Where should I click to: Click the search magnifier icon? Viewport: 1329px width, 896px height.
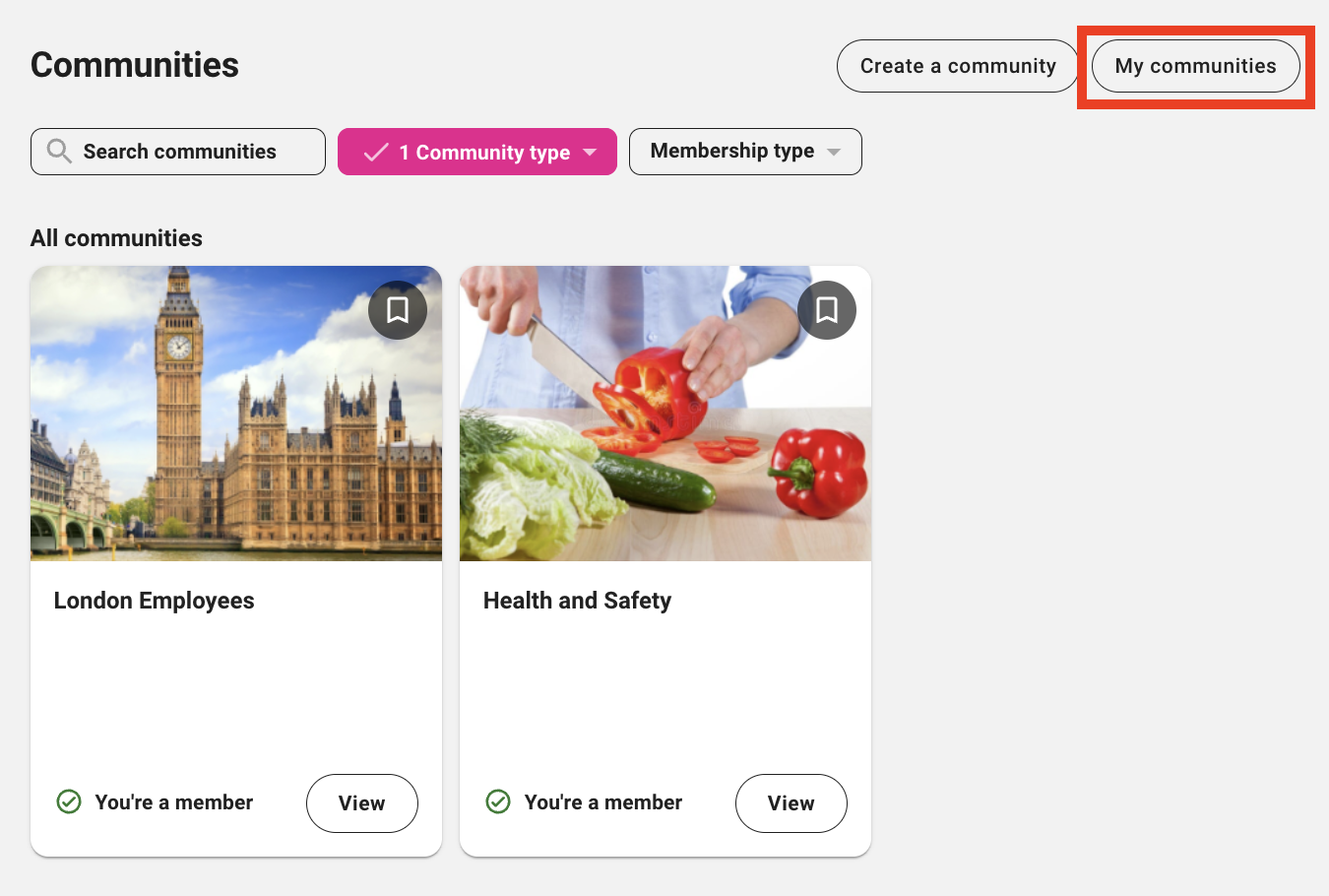(59, 152)
